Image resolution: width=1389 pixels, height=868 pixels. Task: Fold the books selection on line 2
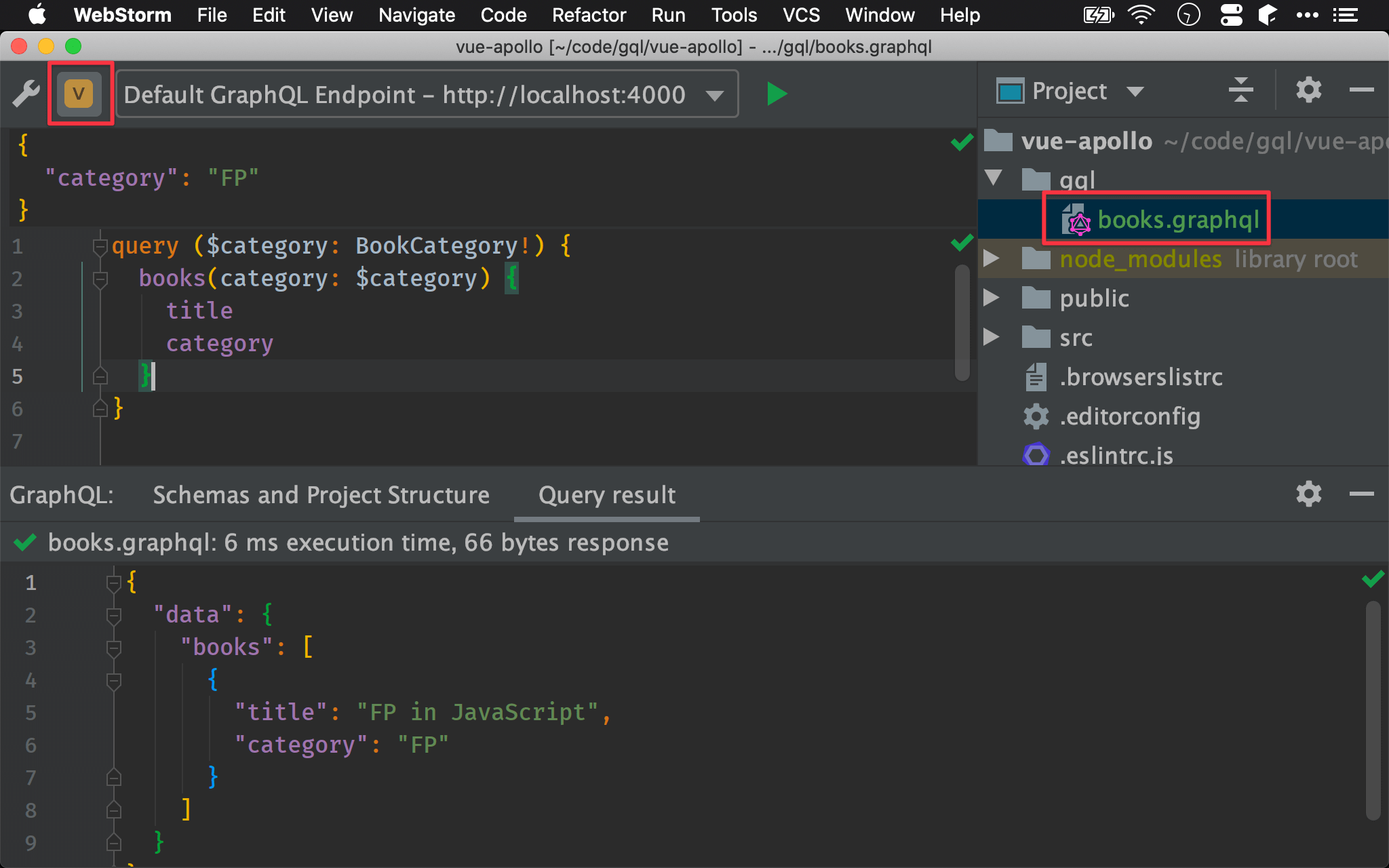coord(100,279)
